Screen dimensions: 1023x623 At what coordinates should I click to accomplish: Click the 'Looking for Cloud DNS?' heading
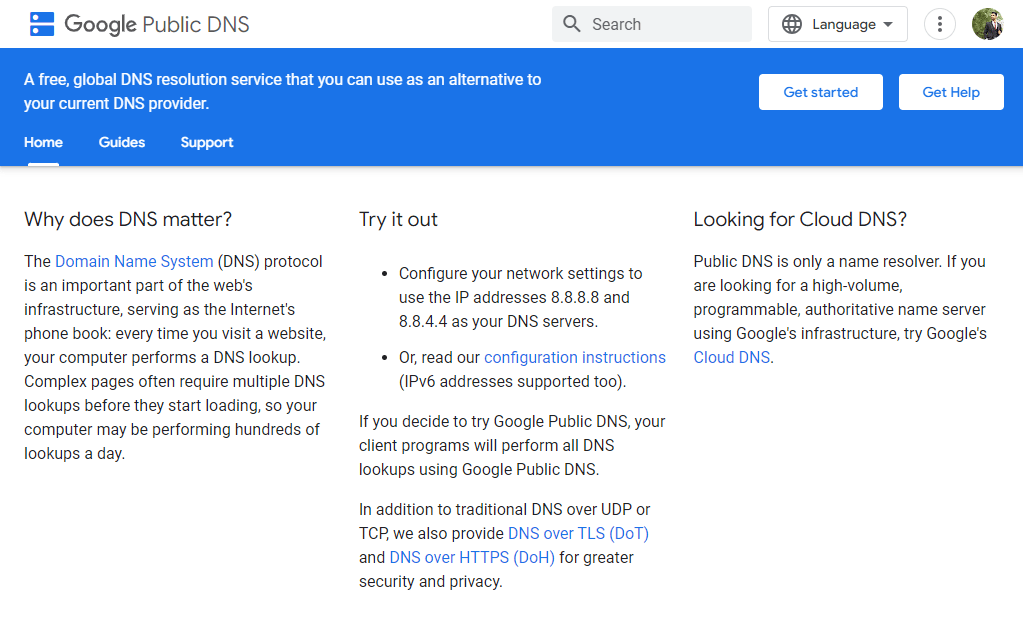(x=800, y=219)
